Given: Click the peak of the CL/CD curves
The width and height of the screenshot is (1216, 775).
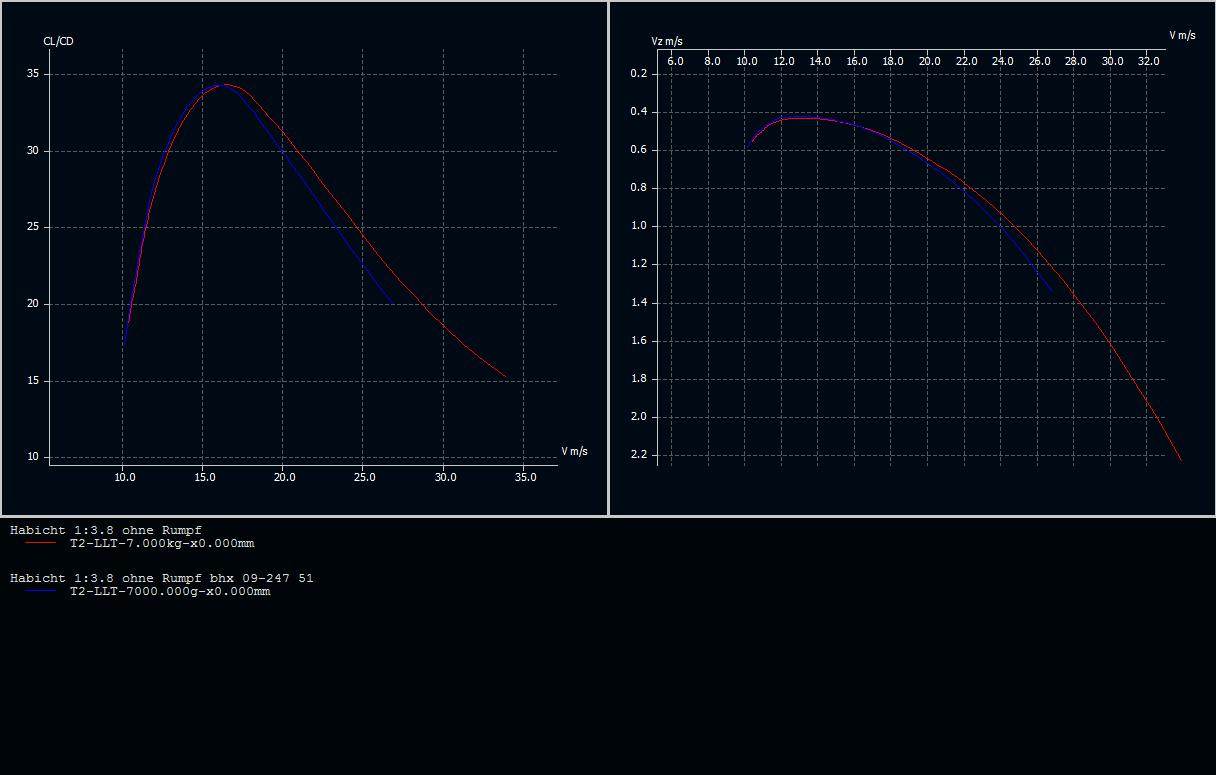Looking at the screenshot, I should tap(224, 85).
